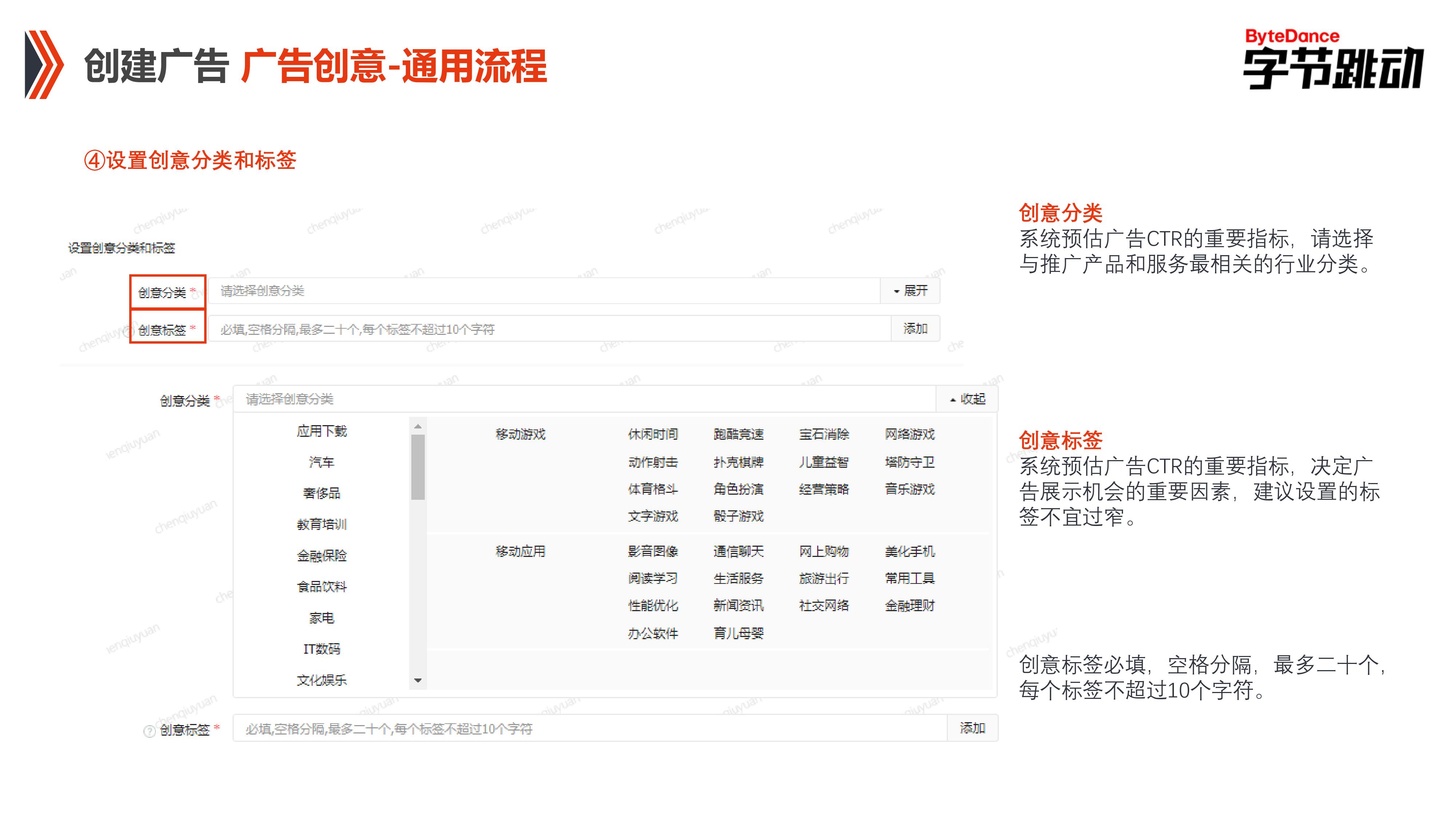Pick the 休闲时间 mobile game subcategory

[x=653, y=434]
